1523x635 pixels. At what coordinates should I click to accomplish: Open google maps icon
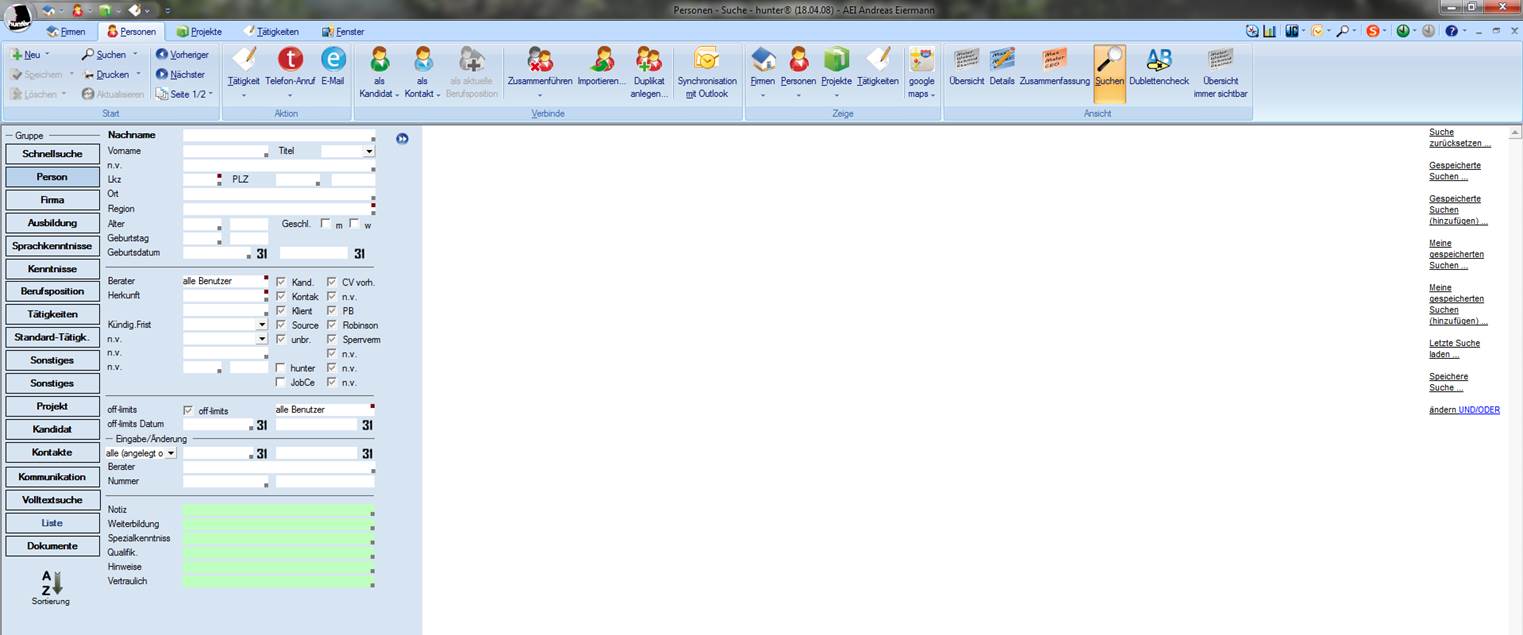pyautogui.click(x=921, y=61)
